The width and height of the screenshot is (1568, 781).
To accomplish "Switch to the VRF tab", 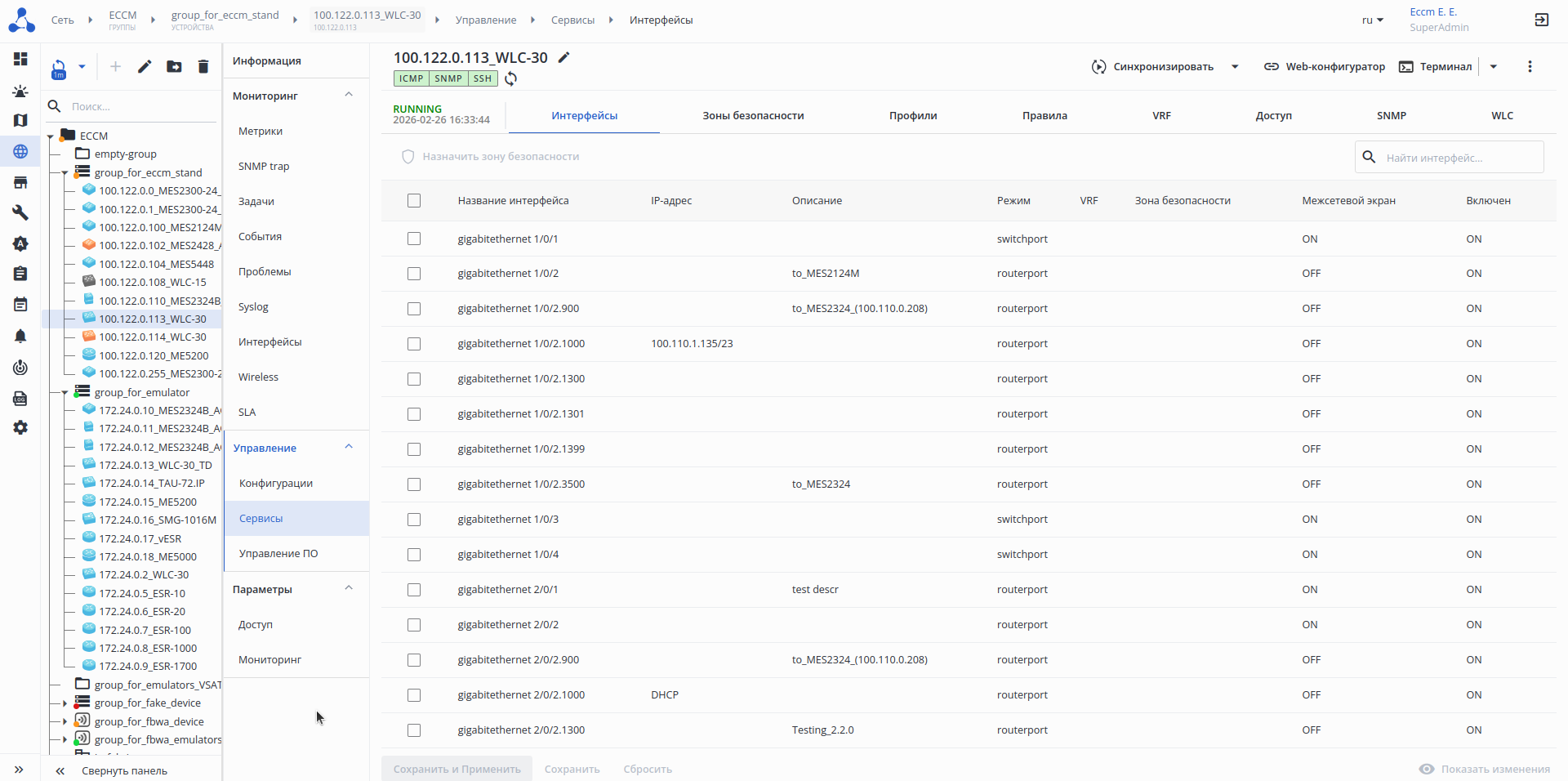I will tap(1161, 115).
